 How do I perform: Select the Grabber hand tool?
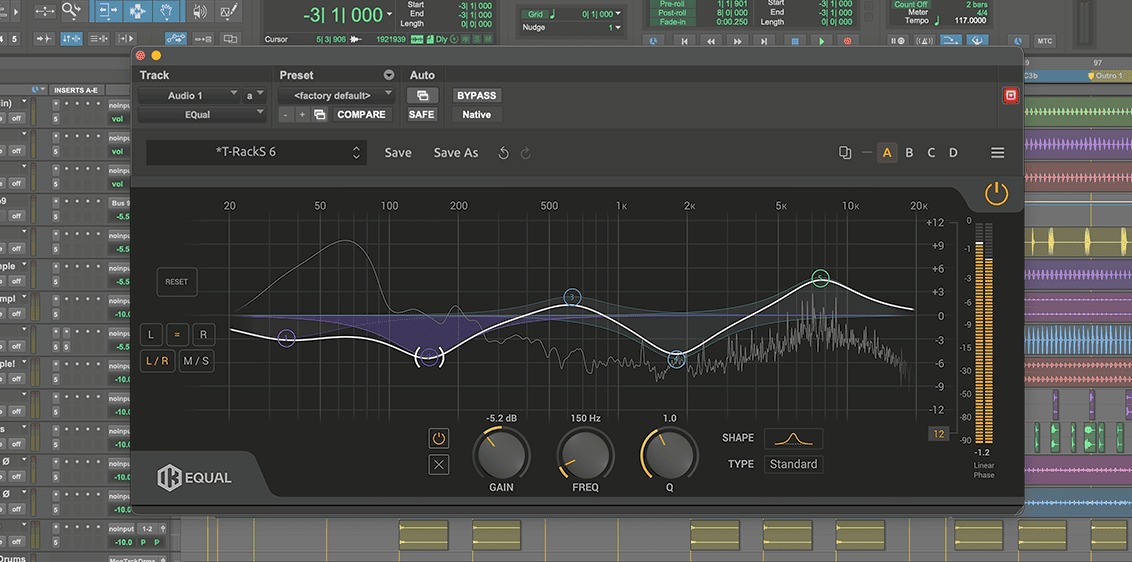tap(165, 10)
